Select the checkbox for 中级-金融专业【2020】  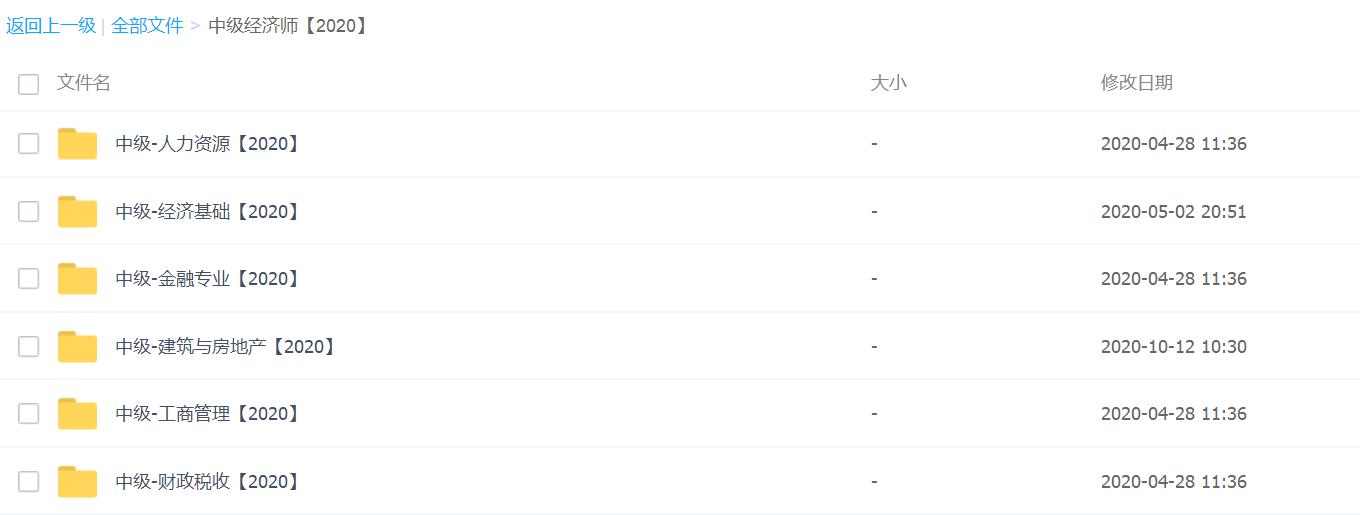pyautogui.click(x=28, y=279)
